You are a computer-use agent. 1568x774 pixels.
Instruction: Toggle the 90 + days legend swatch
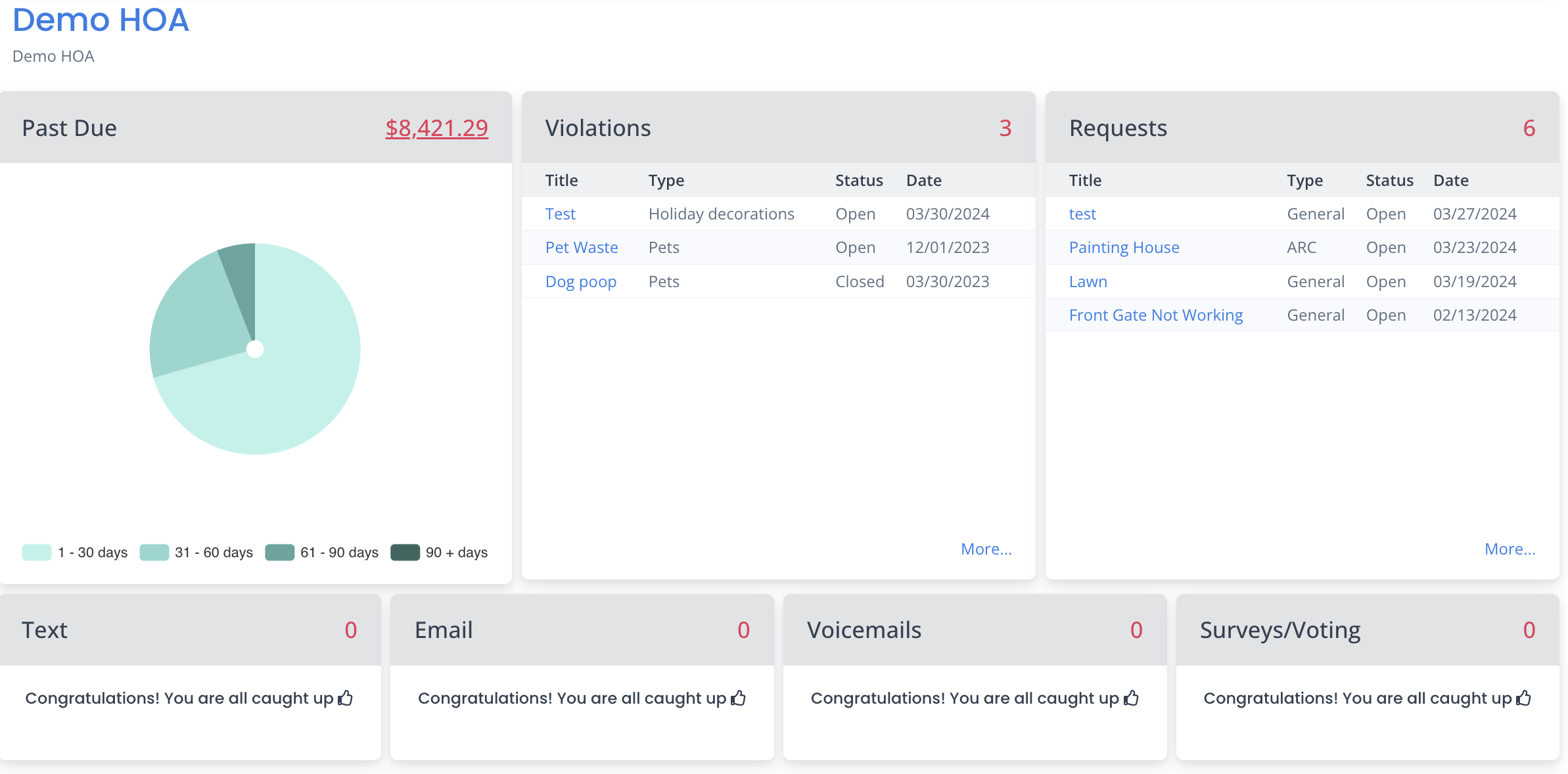405,553
